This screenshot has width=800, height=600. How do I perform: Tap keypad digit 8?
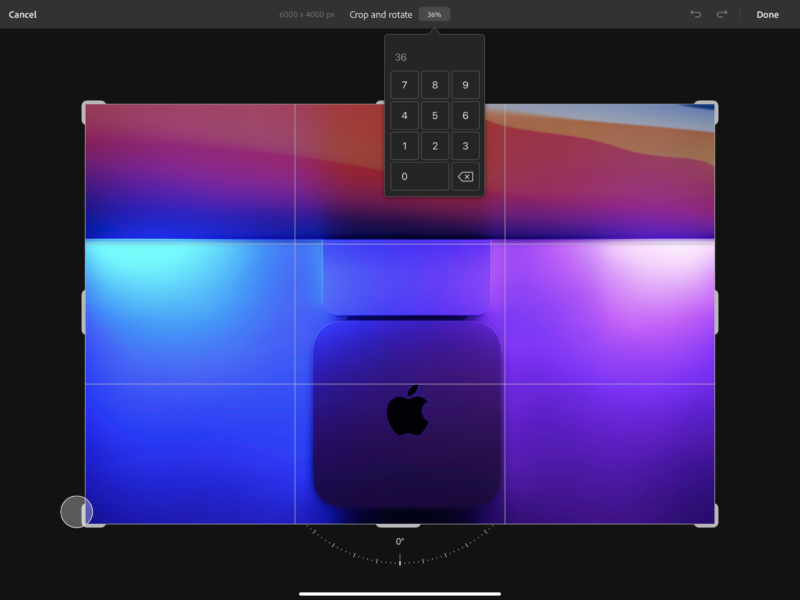click(435, 85)
